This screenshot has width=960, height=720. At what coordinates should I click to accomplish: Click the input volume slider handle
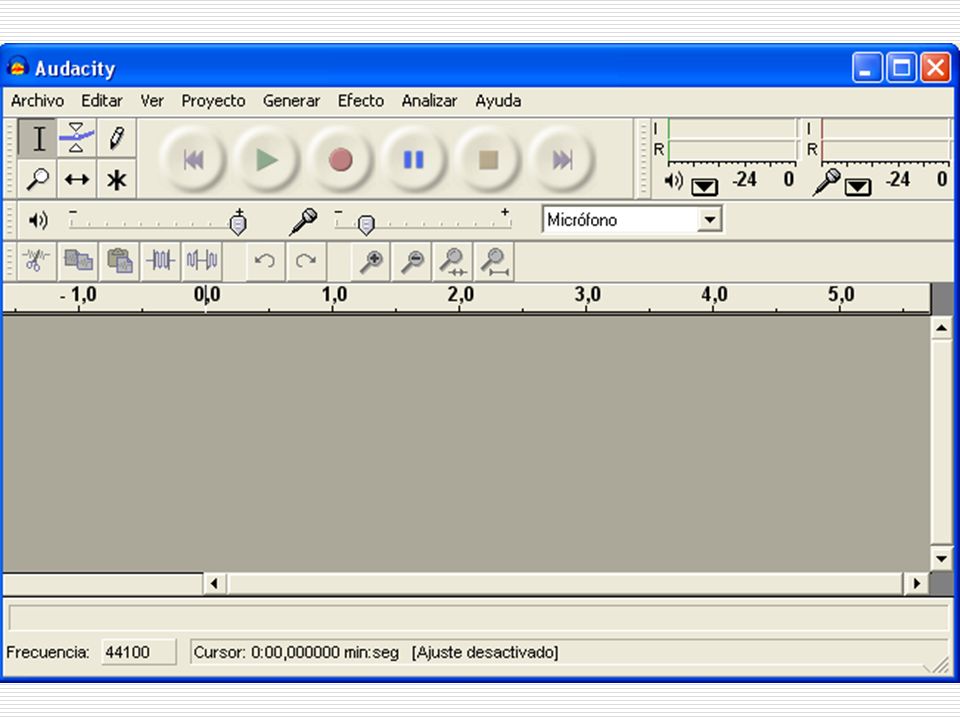(366, 225)
